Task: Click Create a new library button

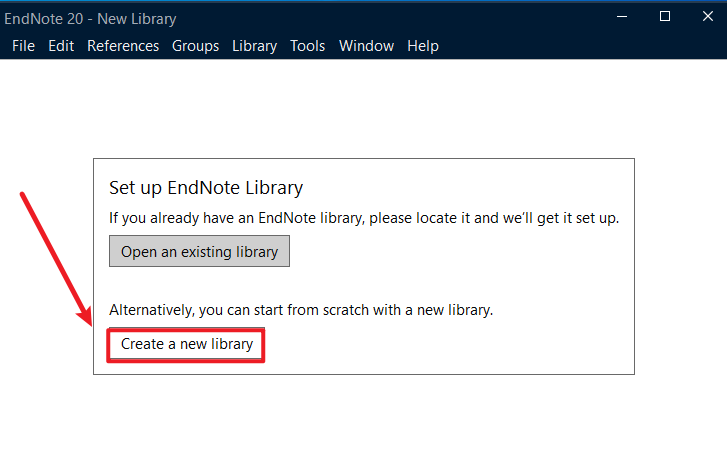Action: tap(186, 344)
